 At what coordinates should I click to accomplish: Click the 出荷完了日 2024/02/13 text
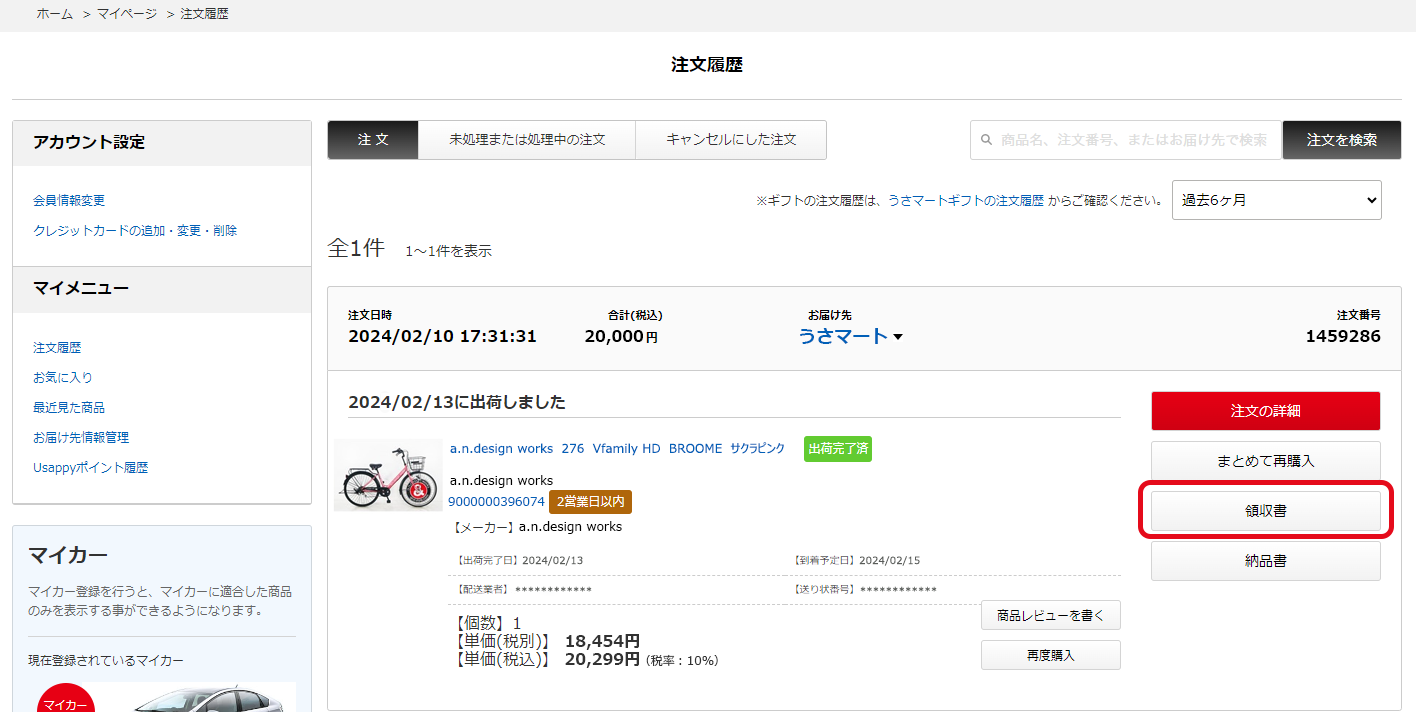(x=519, y=560)
